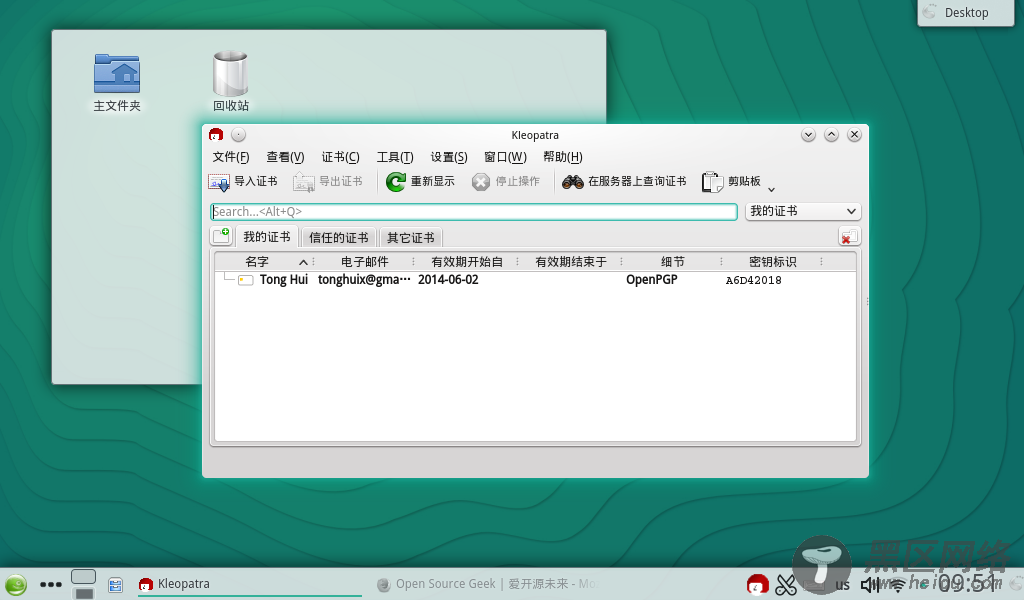
Task: Open the green openSUSE application launcher
Action: pos(16,584)
